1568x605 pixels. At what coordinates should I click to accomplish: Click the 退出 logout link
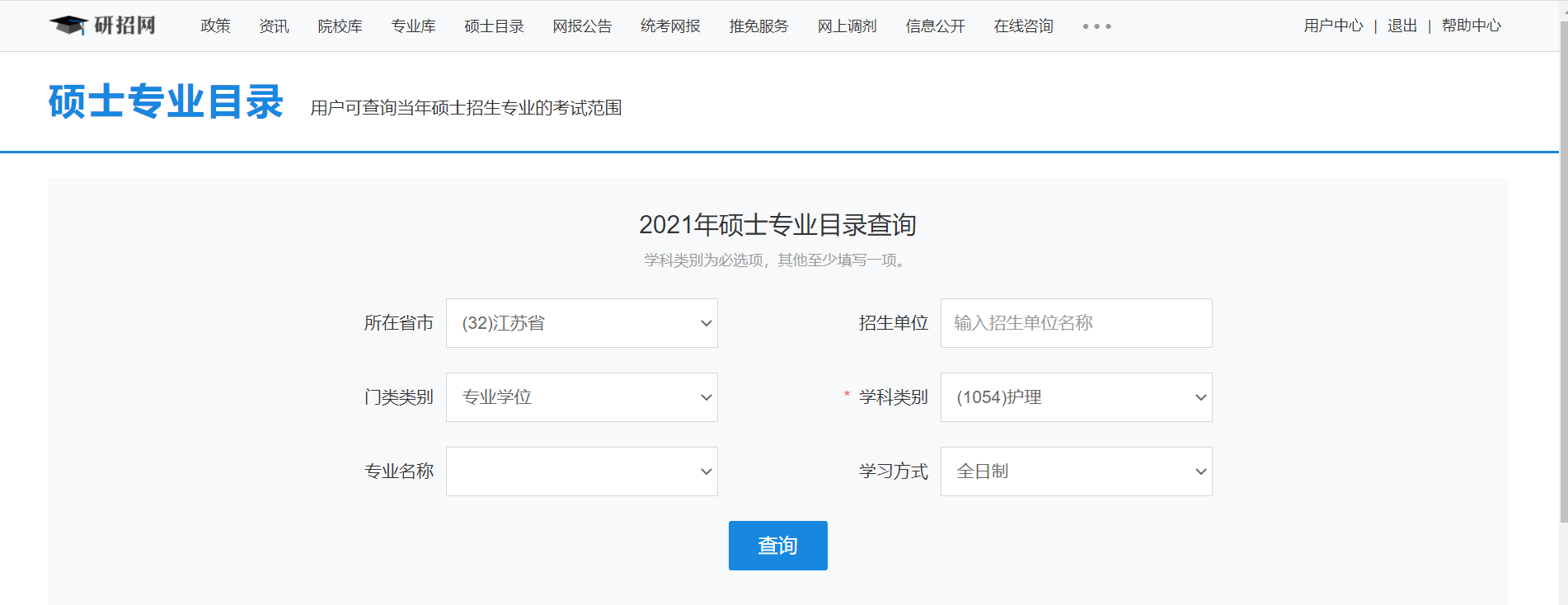[x=1401, y=26]
